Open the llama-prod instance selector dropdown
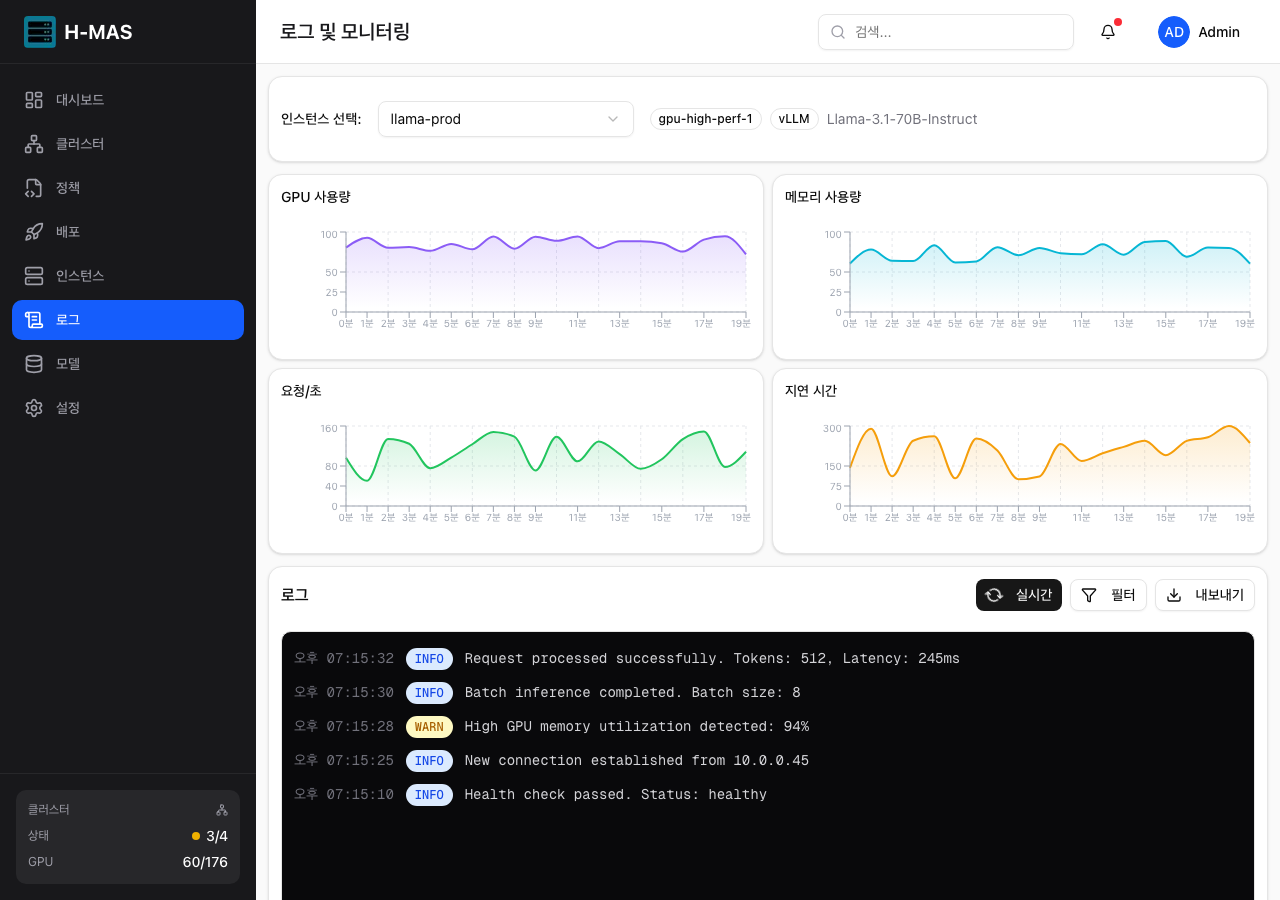The width and height of the screenshot is (1280, 900). coord(505,119)
